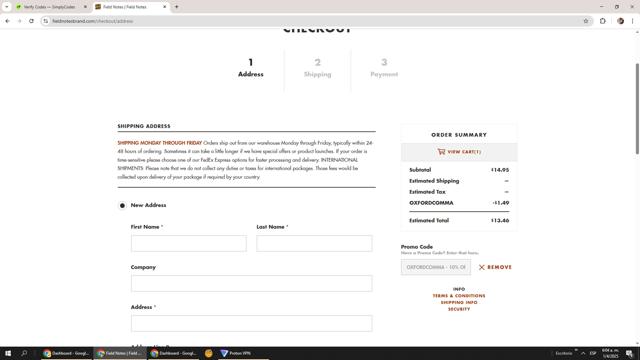This screenshot has height=360, width=640.
Task: Go to checkout step 3 Payment
Action: coord(384,68)
